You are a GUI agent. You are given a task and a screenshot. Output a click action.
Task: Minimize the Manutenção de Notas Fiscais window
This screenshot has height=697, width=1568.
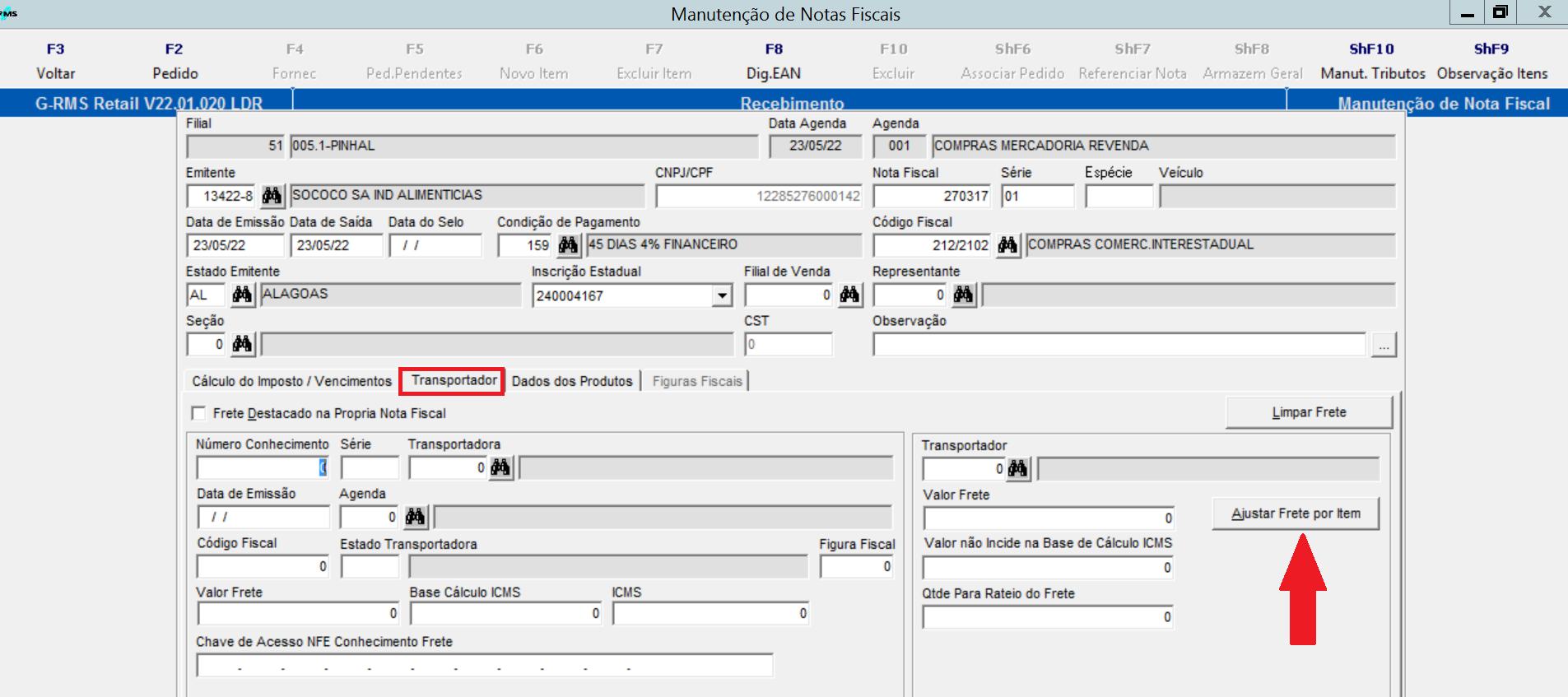pos(1467,12)
